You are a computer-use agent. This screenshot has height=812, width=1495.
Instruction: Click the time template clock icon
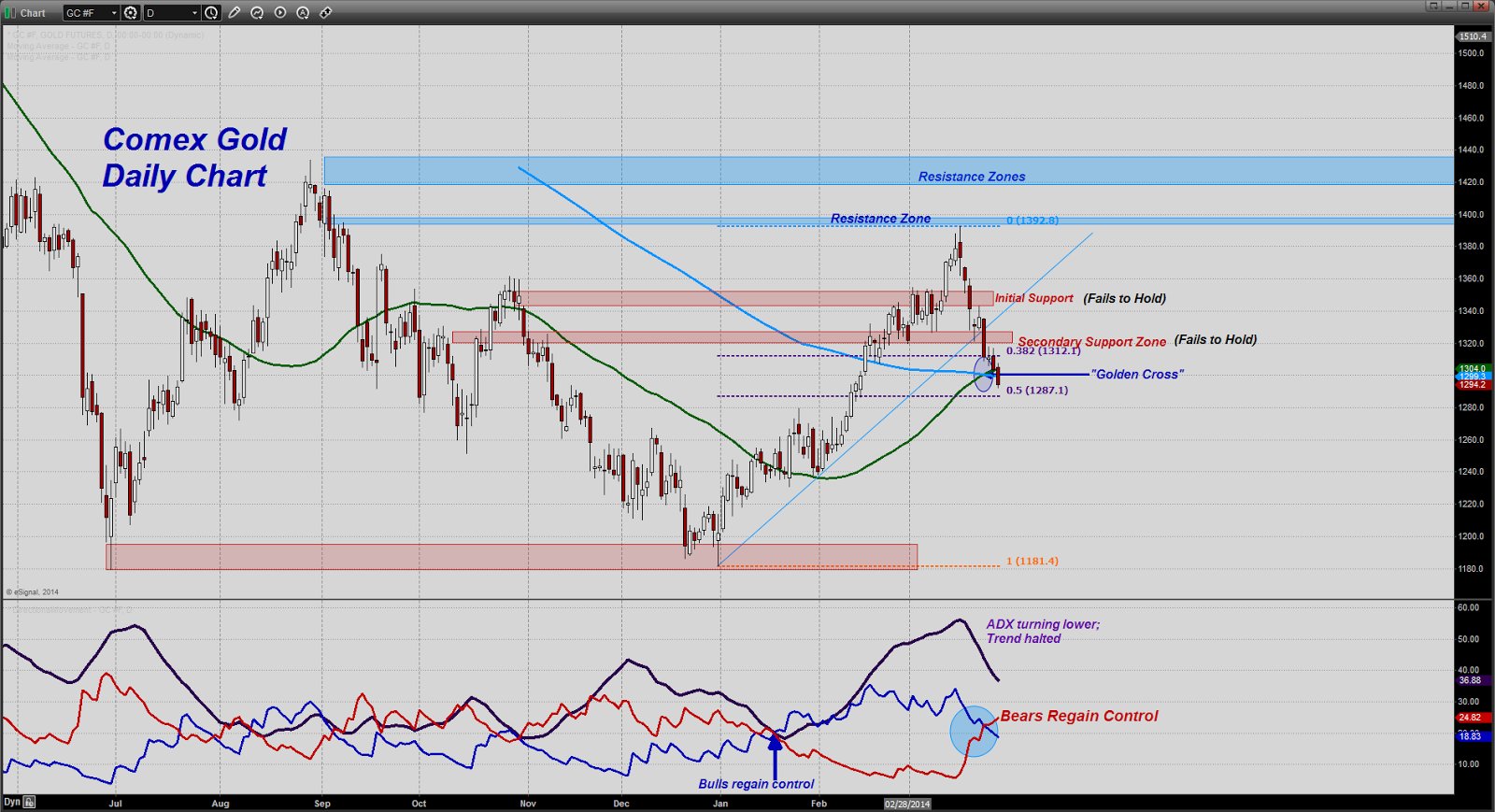pyautogui.click(x=211, y=13)
